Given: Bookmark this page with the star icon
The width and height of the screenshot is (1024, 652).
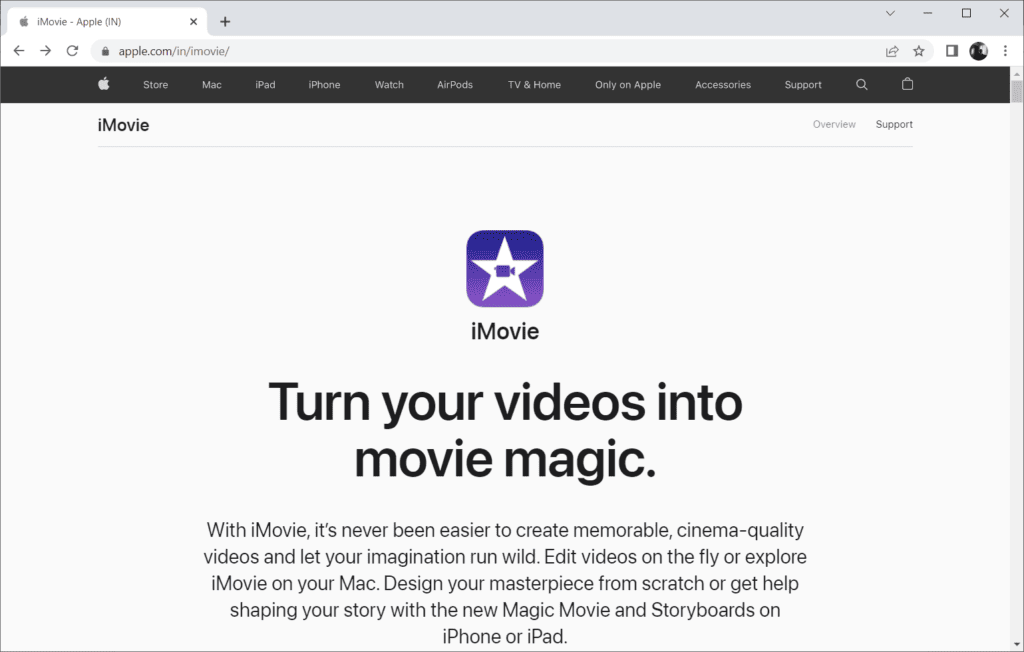Looking at the screenshot, I should (x=919, y=51).
